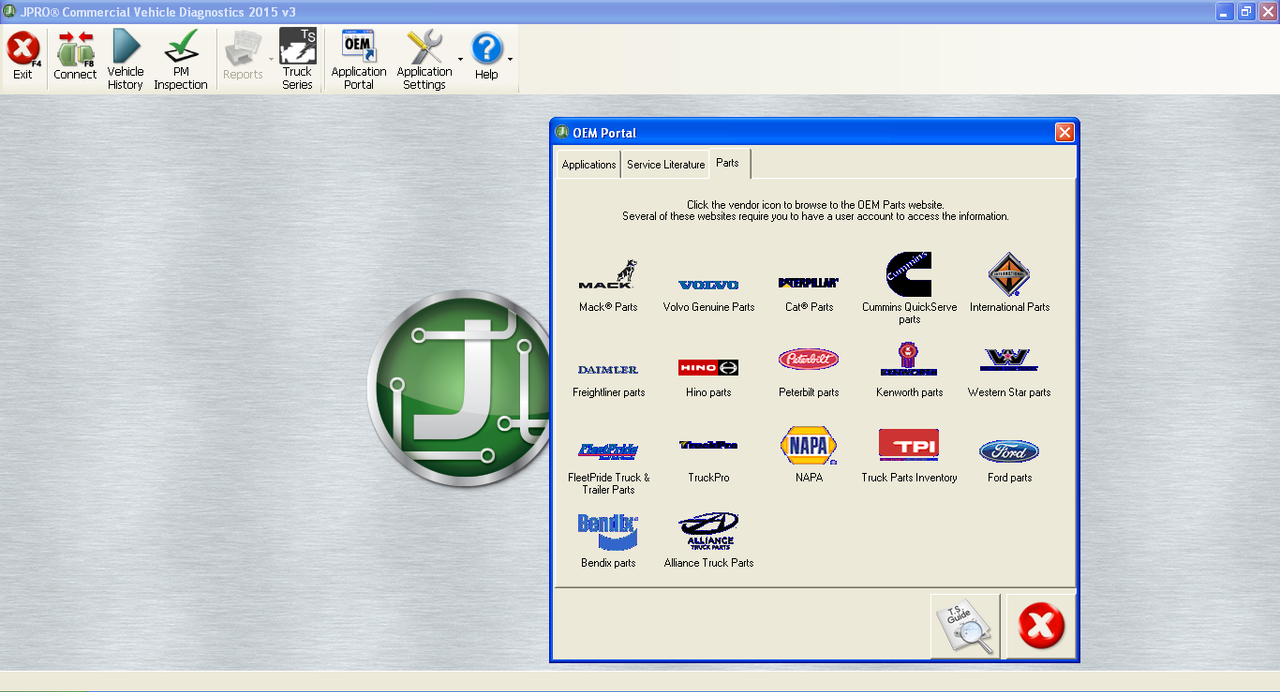The width and height of the screenshot is (1280, 692).
Task: Click the 'Alliance Truck Parts' label
Action: pyautogui.click(x=708, y=563)
